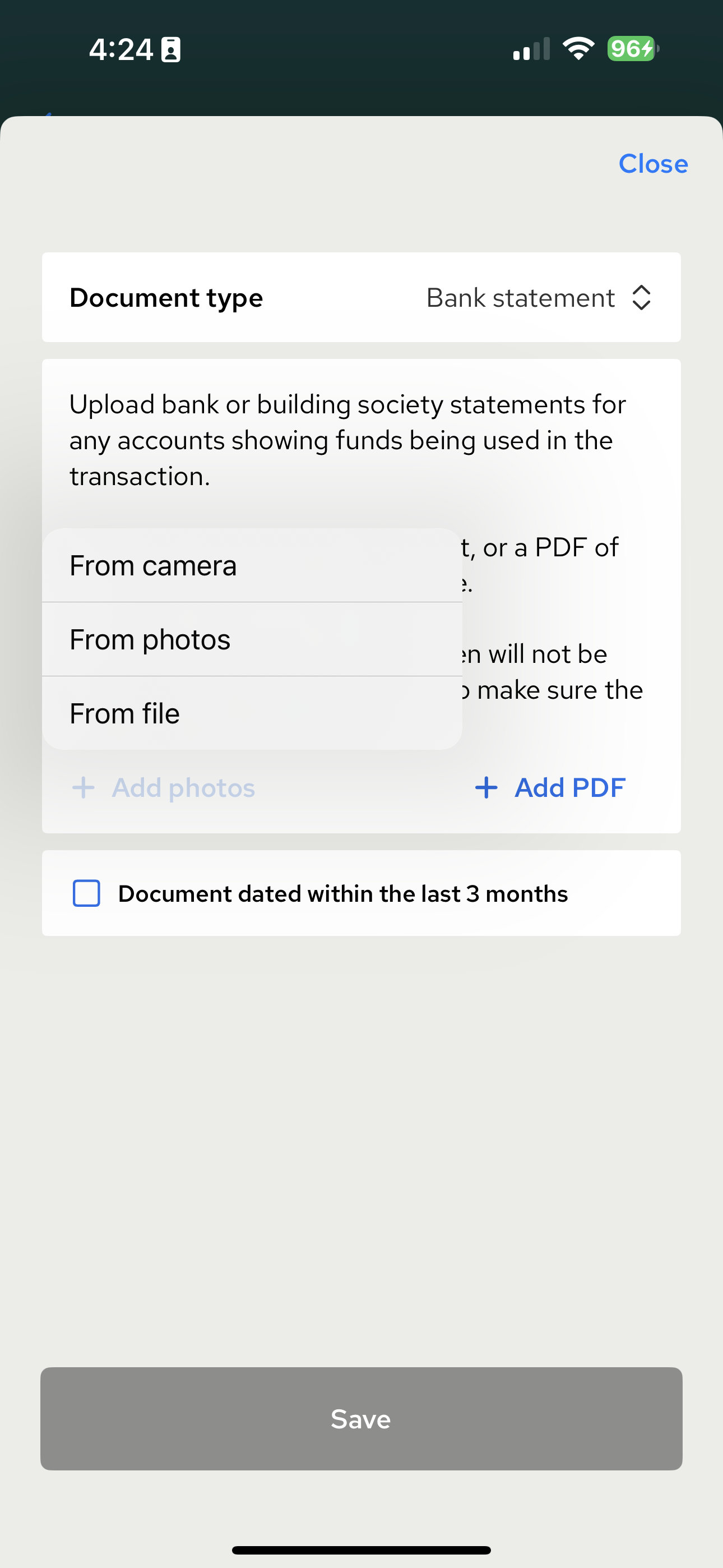This screenshot has width=723, height=1568.
Task: Tap the 'Add photos' text button
Action: pyautogui.click(x=183, y=787)
